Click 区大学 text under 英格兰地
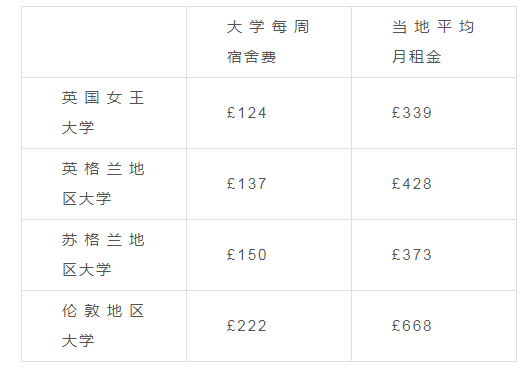Viewport: 531px width, 375px height. (x=87, y=199)
